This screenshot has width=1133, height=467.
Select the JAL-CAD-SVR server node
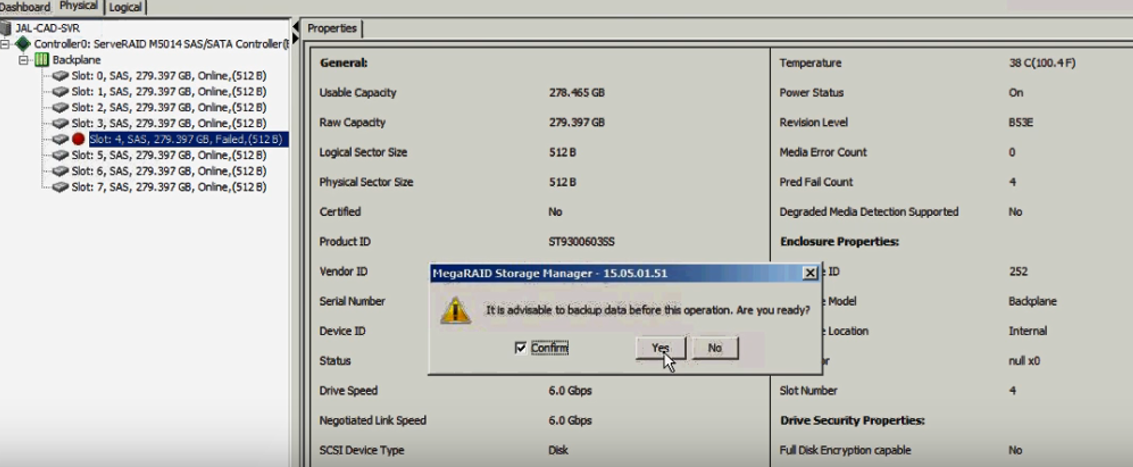click(48, 28)
